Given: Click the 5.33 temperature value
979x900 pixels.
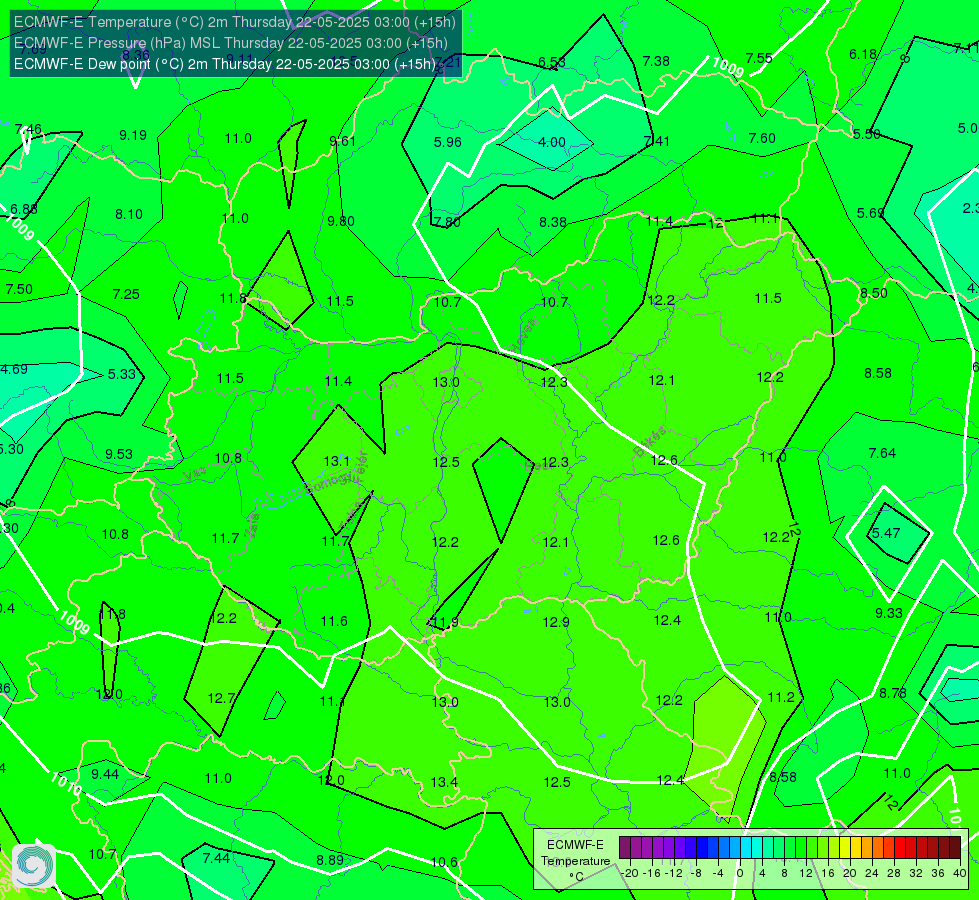Looking at the screenshot, I should point(122,374).
